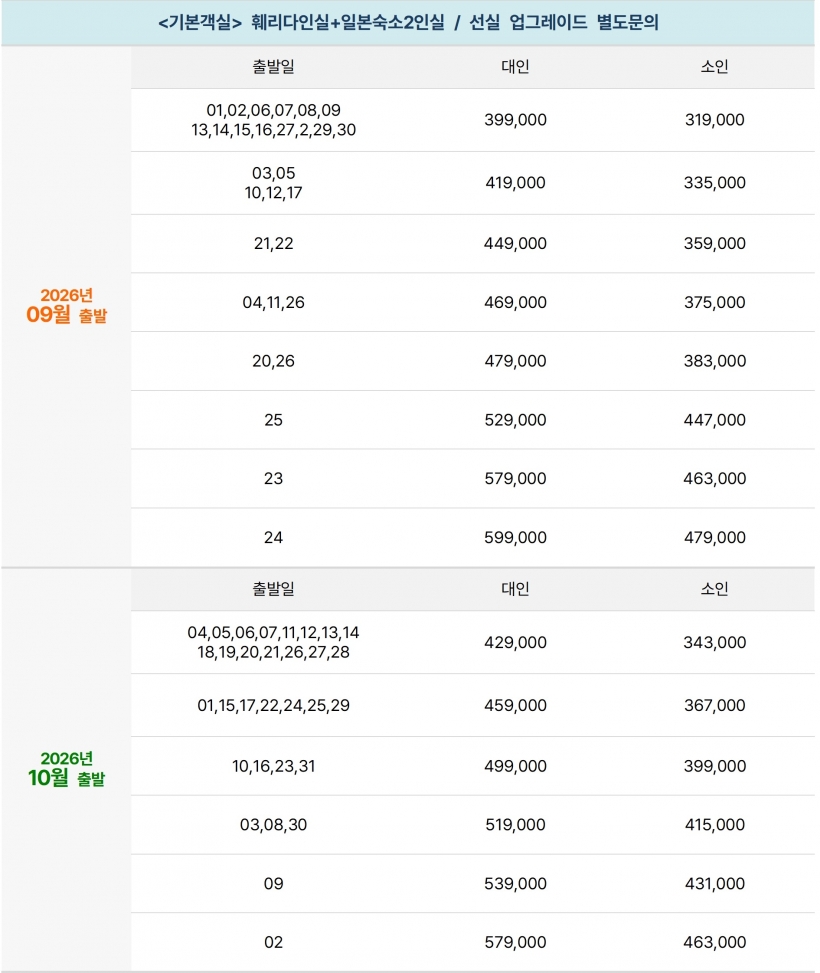Click adult price 429,000 in October
Viewport: 820px width, 973px height.
(515, 642)
